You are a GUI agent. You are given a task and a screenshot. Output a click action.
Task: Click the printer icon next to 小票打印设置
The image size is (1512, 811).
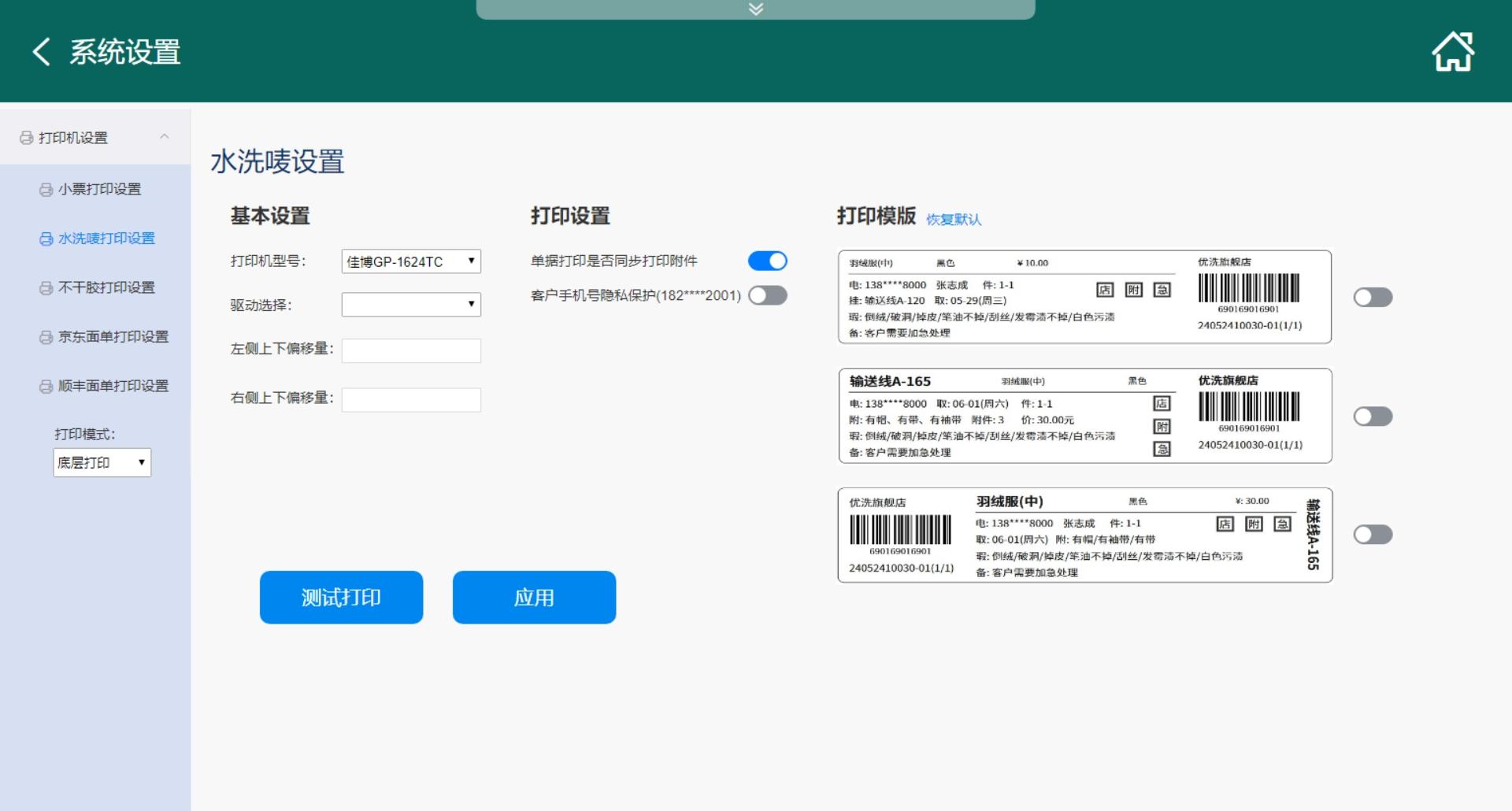pos(46,190)
